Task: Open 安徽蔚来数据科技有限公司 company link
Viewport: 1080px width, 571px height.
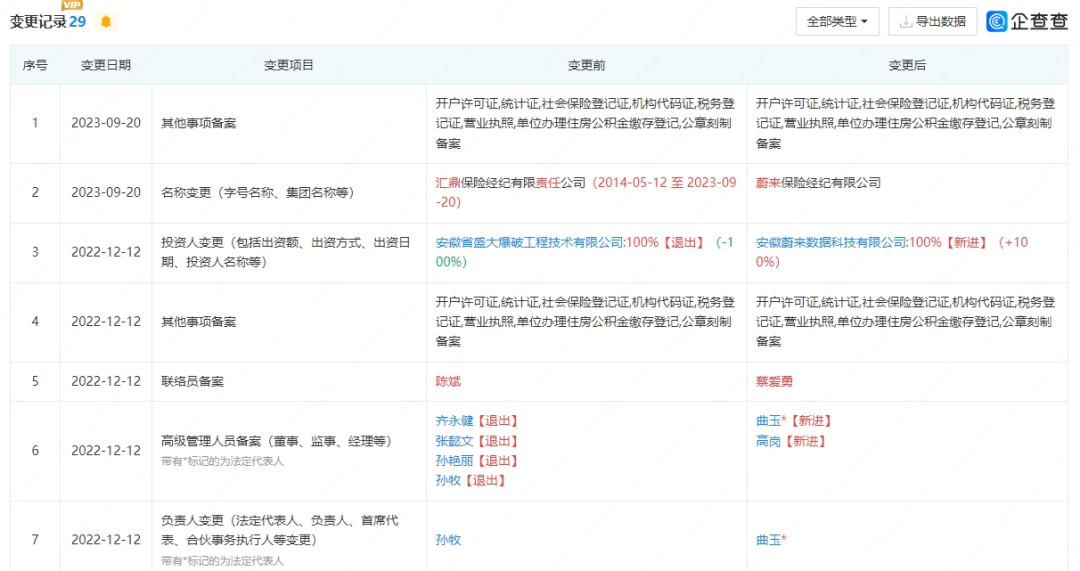Action: (x=831, y=242)
